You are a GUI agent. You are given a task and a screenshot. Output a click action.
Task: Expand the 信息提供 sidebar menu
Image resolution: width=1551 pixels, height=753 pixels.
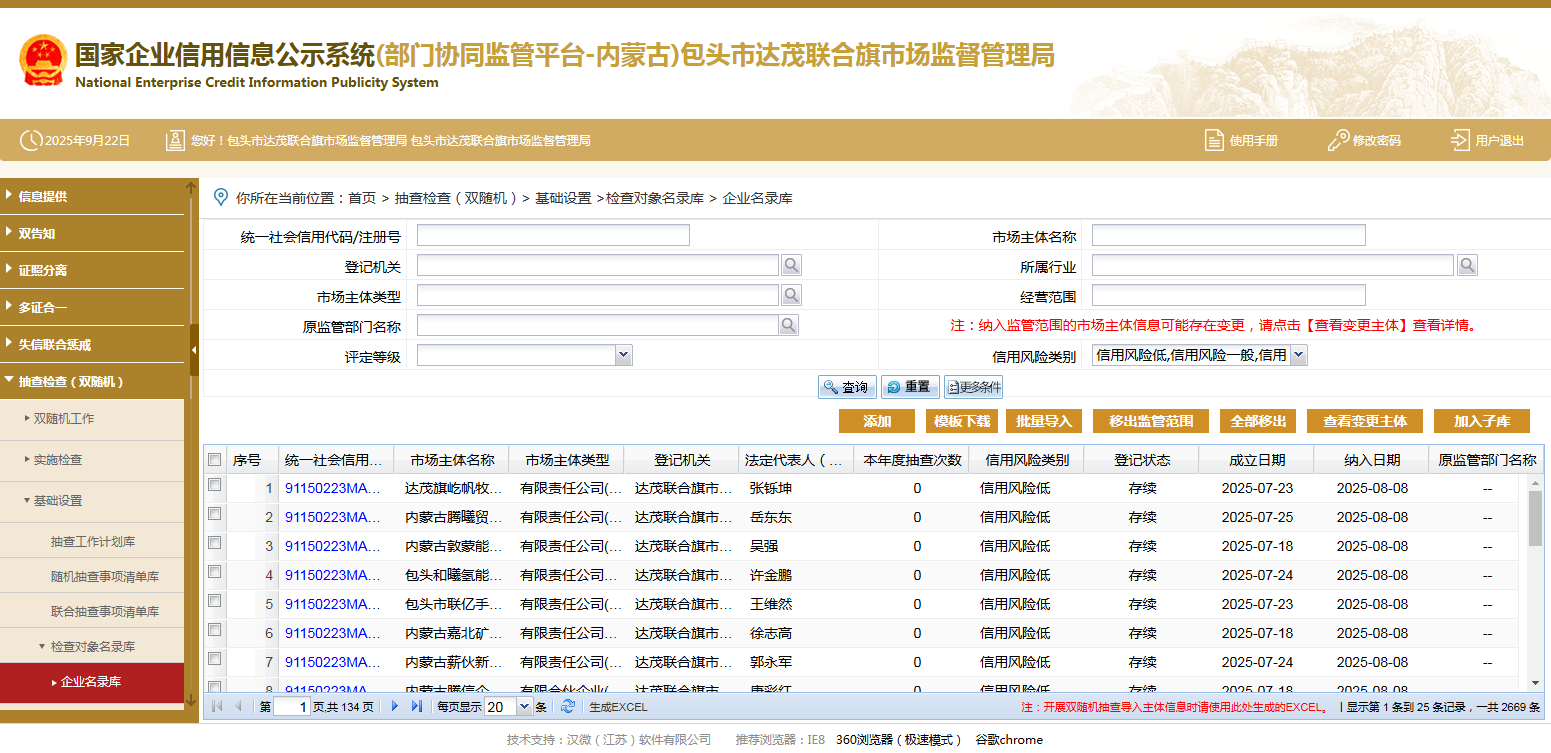[43, 197]
